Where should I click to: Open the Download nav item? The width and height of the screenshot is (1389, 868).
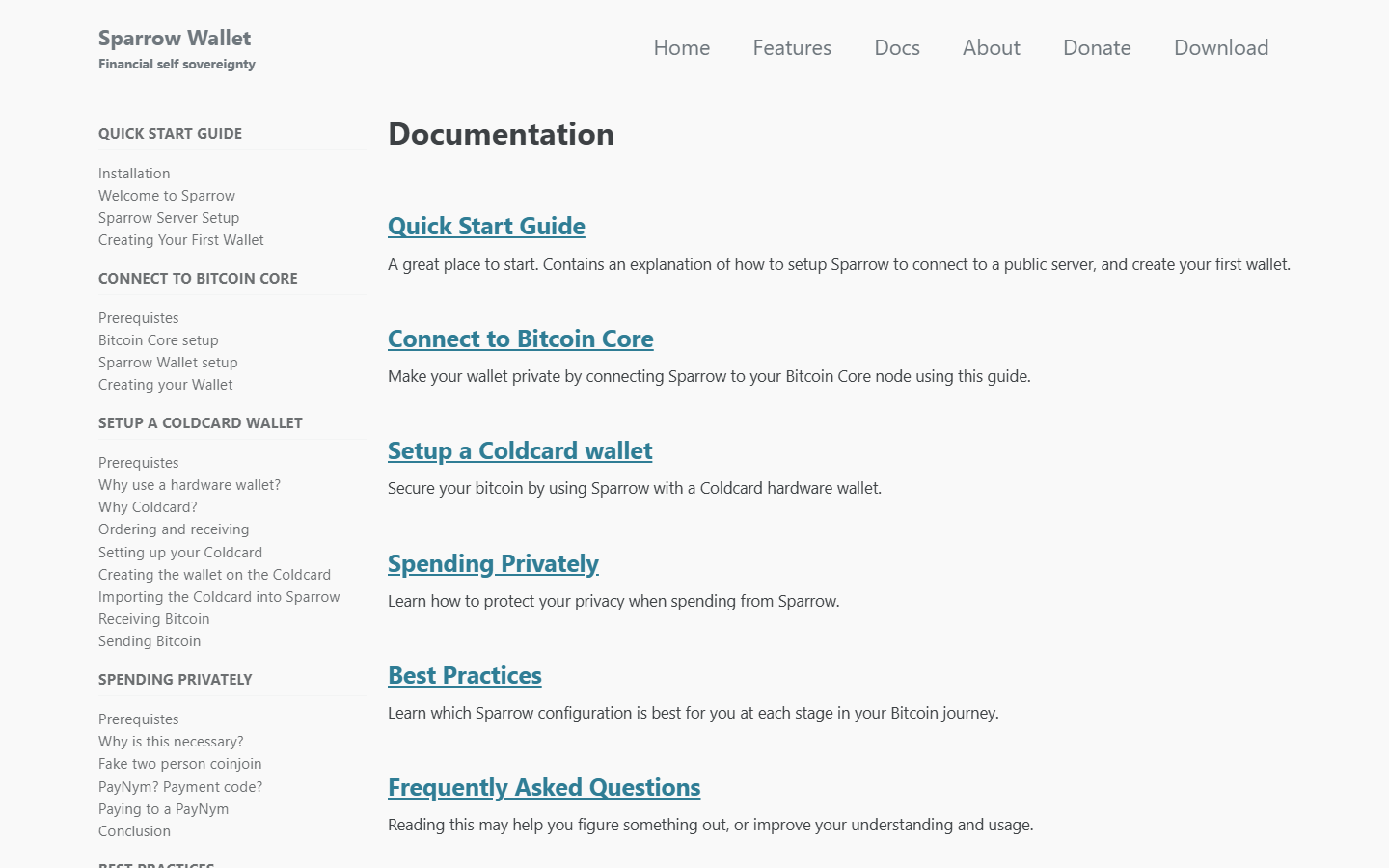[1221, 47]
